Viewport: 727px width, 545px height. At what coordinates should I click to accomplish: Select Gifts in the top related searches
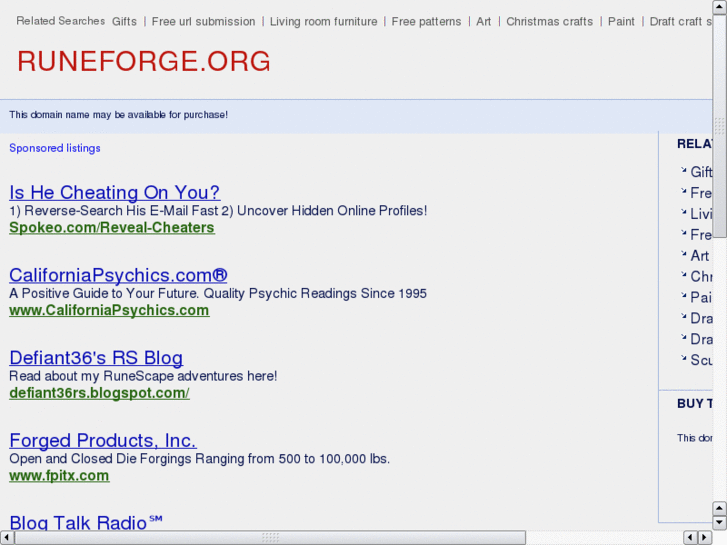[124, 22]
